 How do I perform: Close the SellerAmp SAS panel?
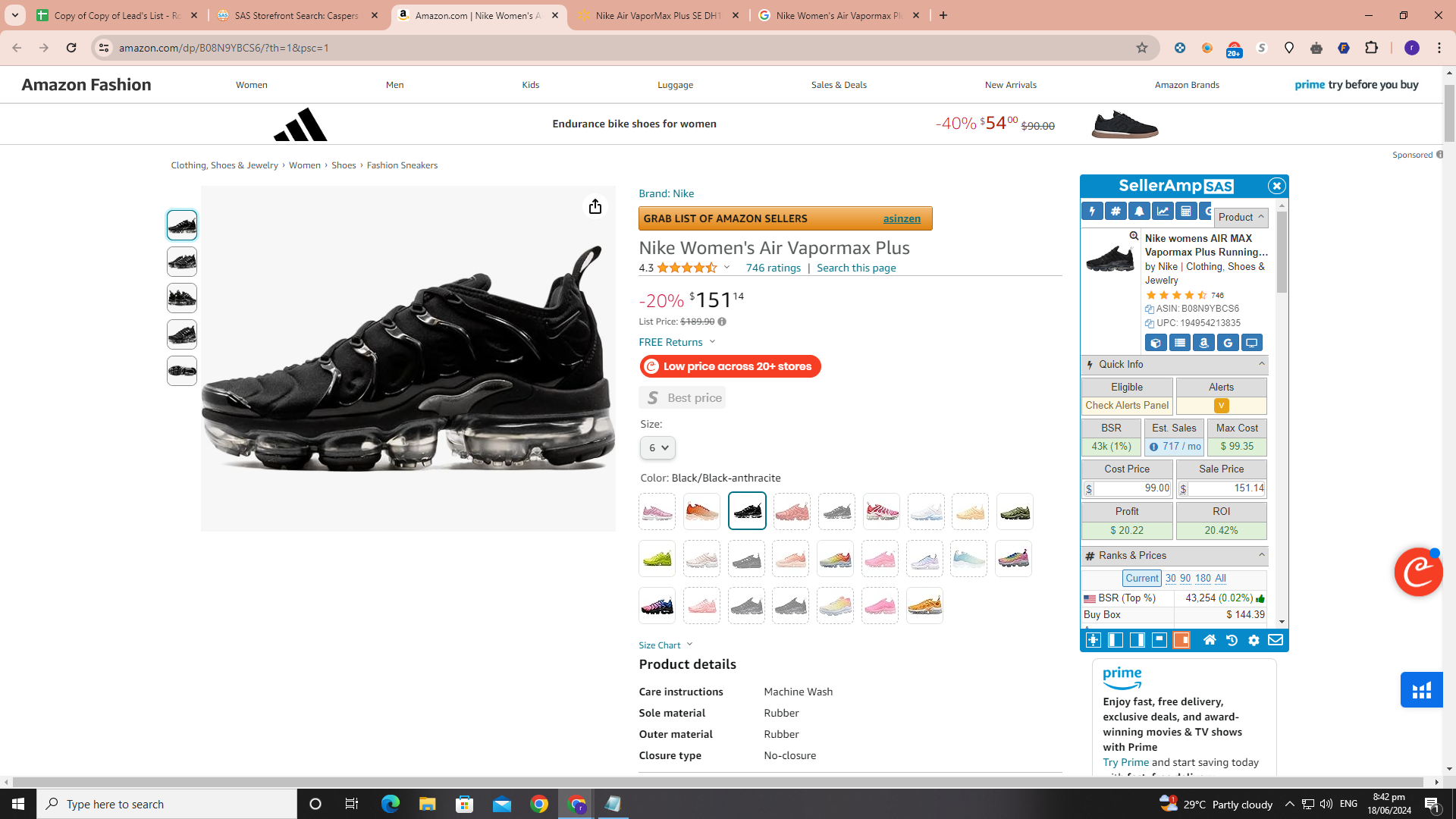(1276, 186)
